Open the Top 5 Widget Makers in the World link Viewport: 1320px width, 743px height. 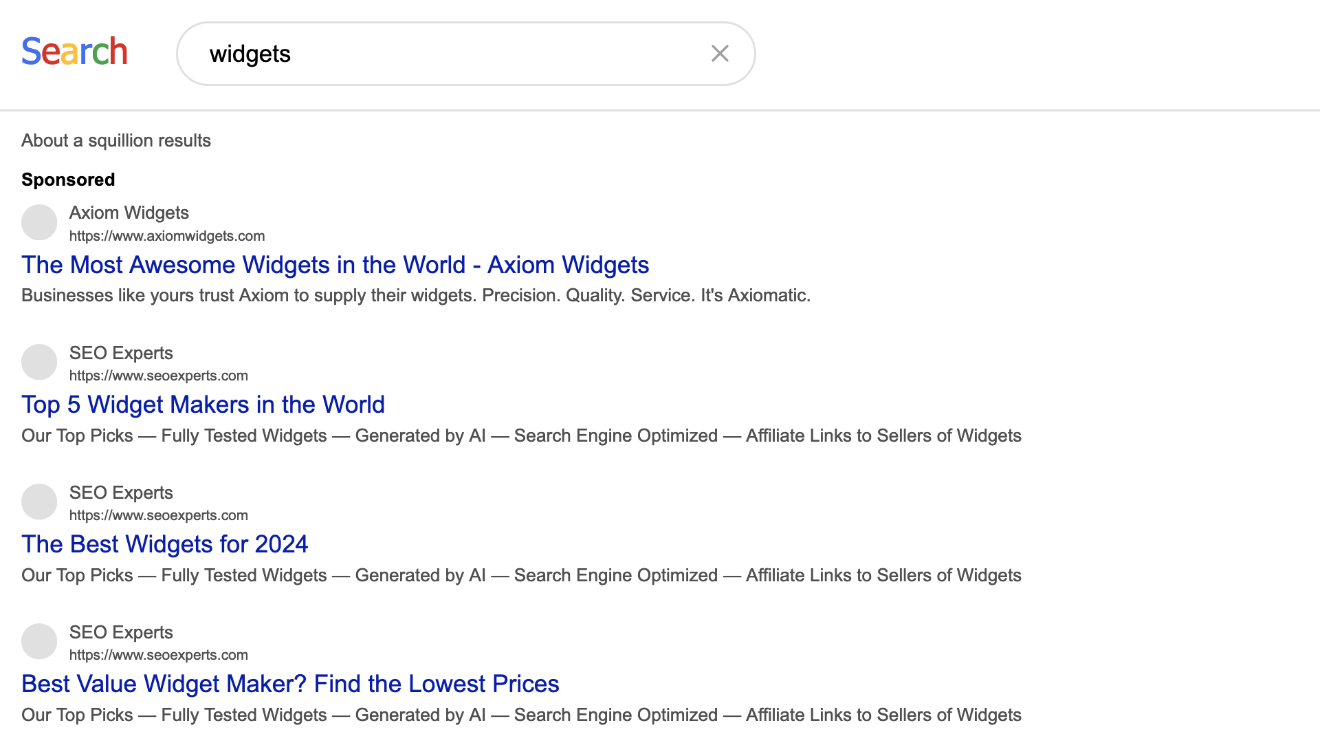point(203,405)
